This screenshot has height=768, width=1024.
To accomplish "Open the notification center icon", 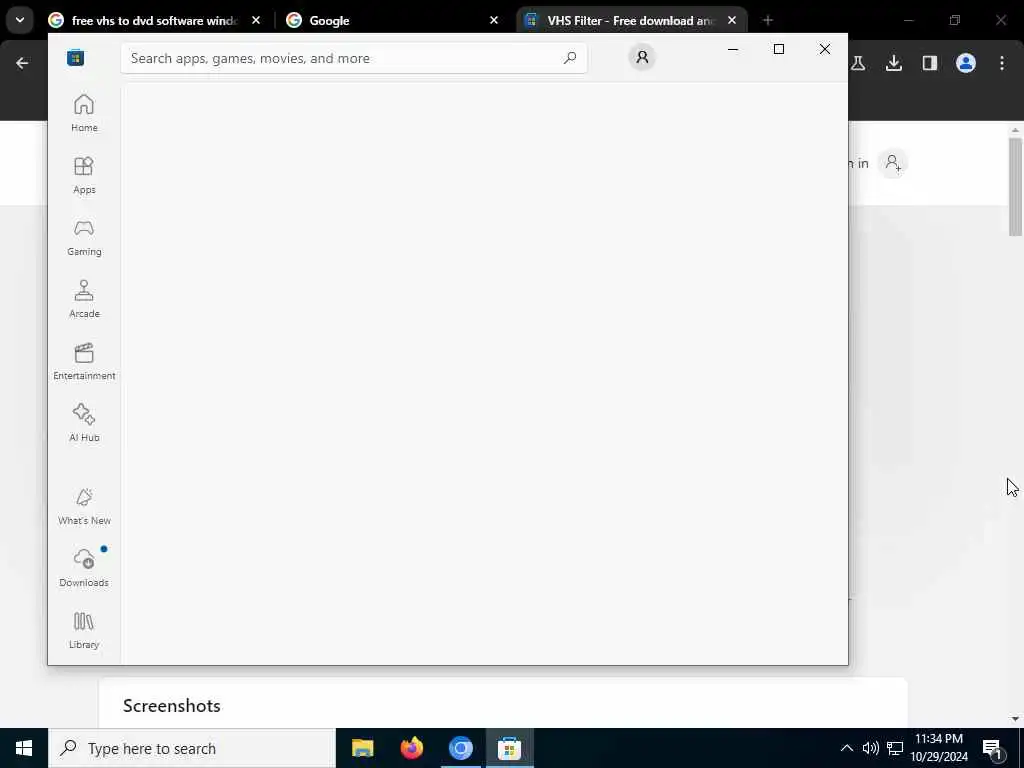I will point(993,749).
